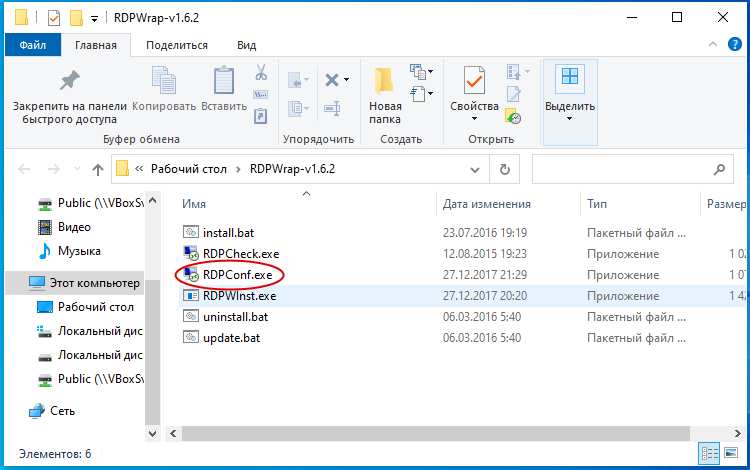Show hidden path with the « chevron
750x470 pixels.
(139, 169)
